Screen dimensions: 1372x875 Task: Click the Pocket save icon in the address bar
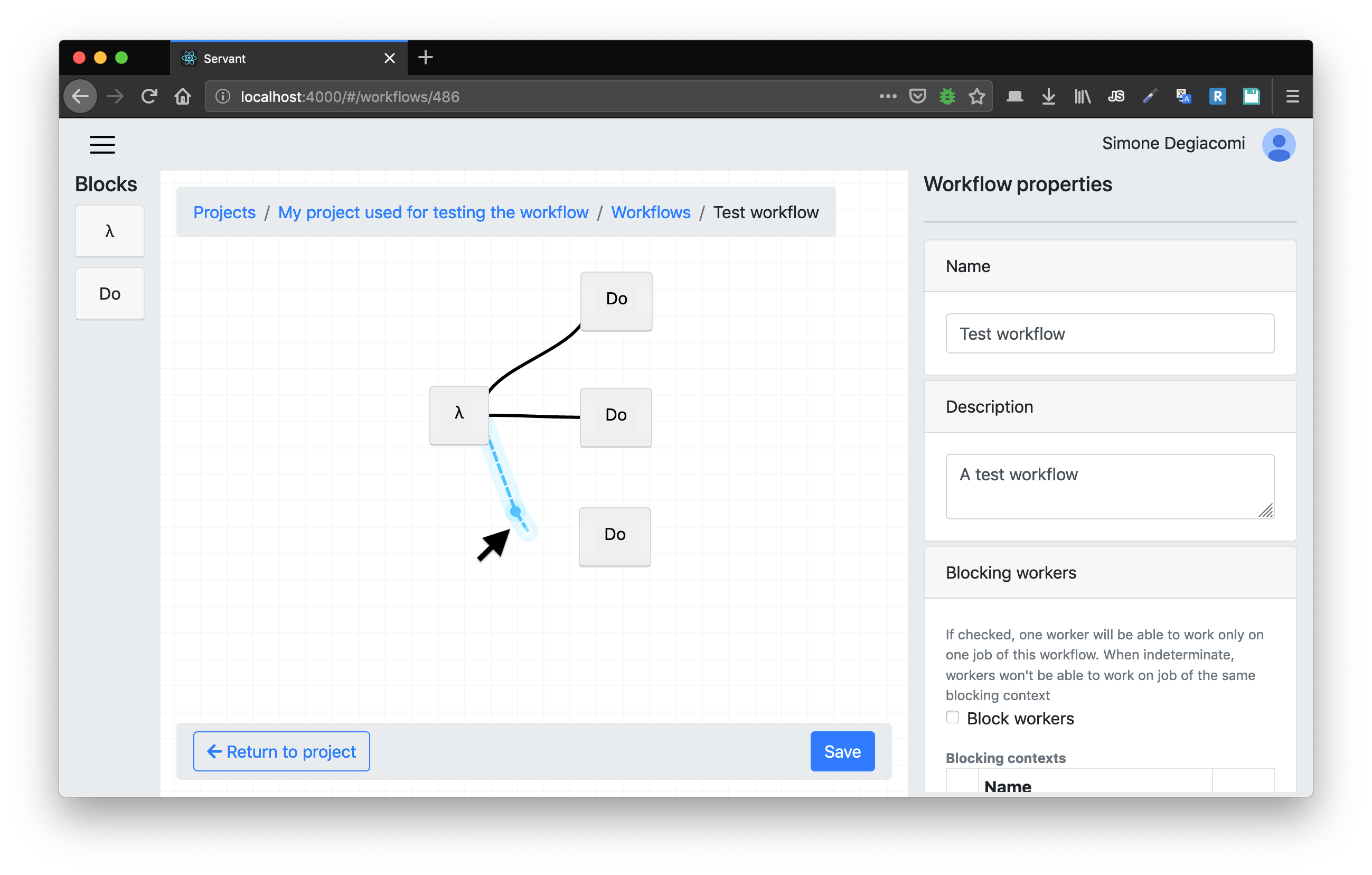(x=917, y=96)
